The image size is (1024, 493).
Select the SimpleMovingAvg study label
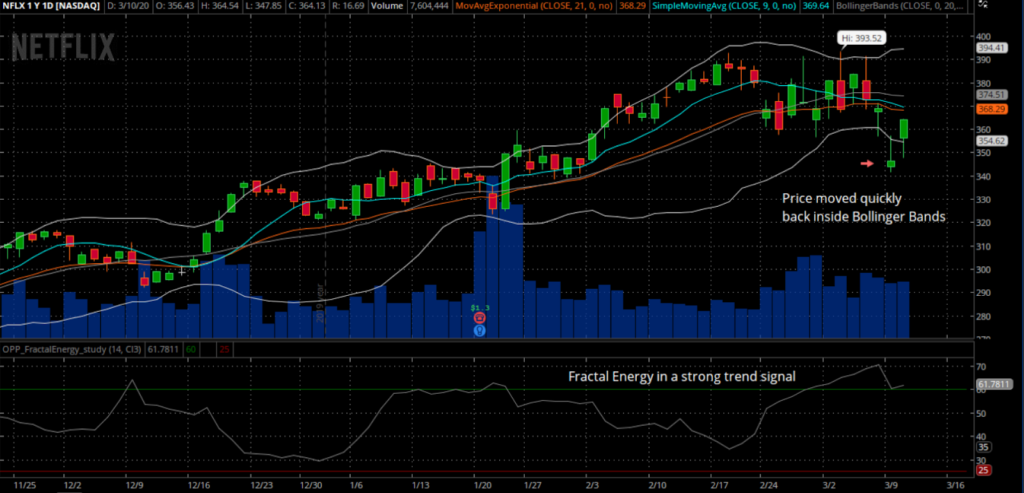724,6
